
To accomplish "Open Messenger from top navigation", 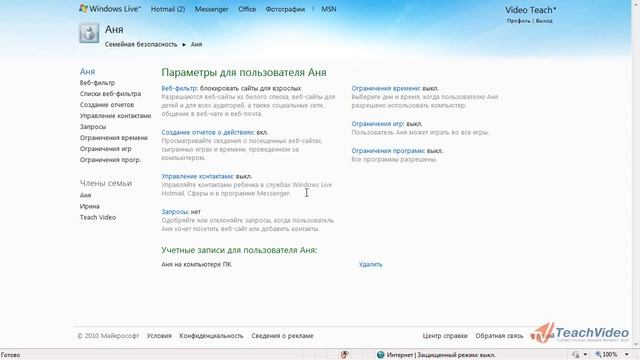I will tap(211, 9).
